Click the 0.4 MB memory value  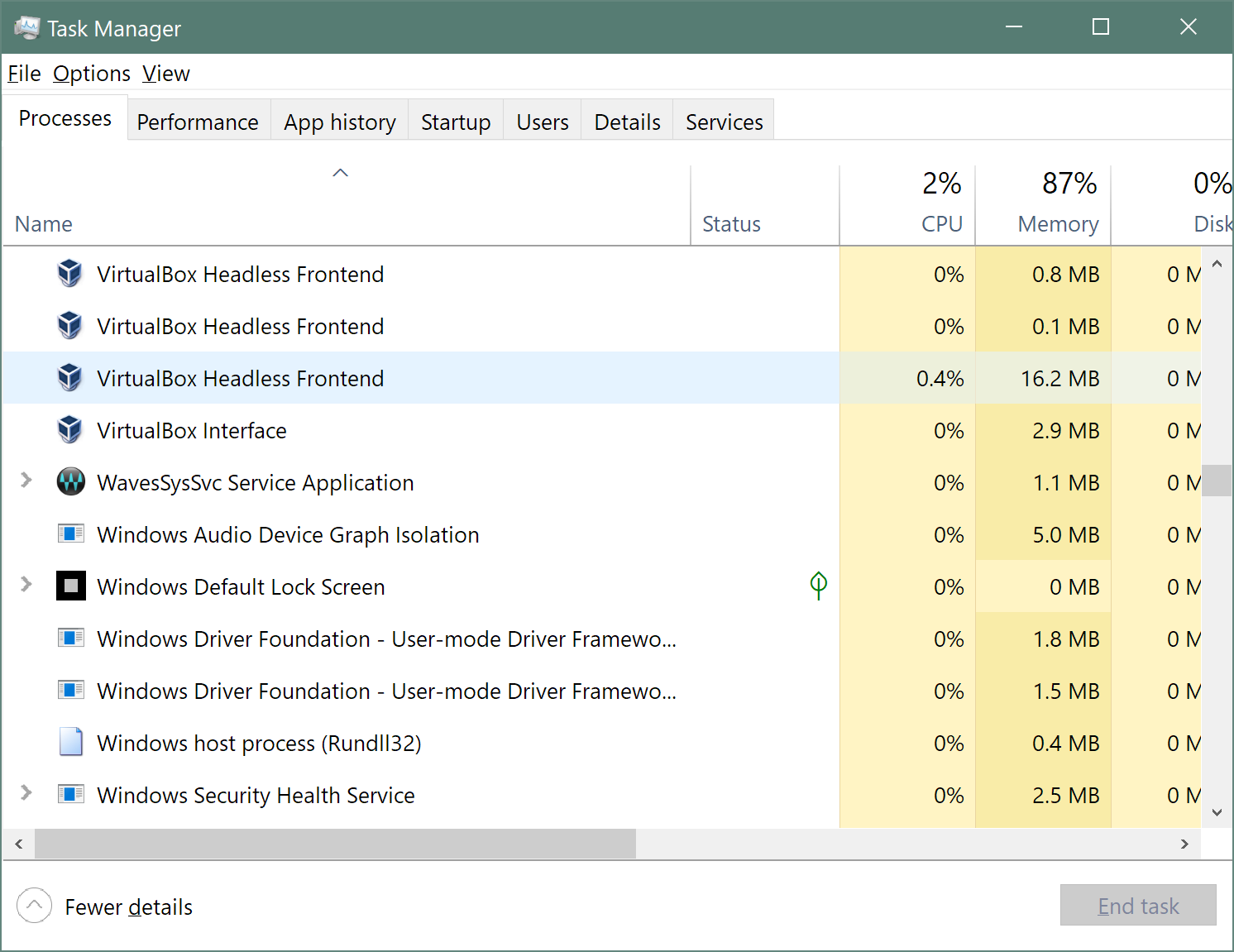pyautogui.click(x=1066, y=743)
